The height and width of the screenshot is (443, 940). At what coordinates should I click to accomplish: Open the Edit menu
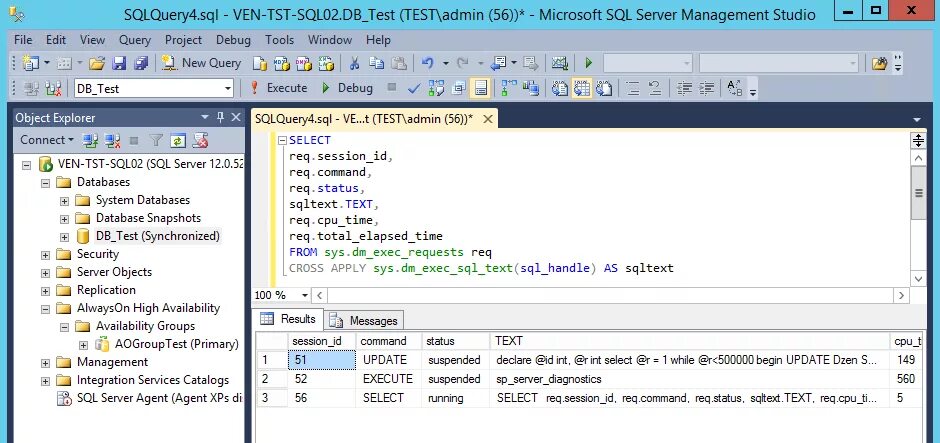coord(56,40)
